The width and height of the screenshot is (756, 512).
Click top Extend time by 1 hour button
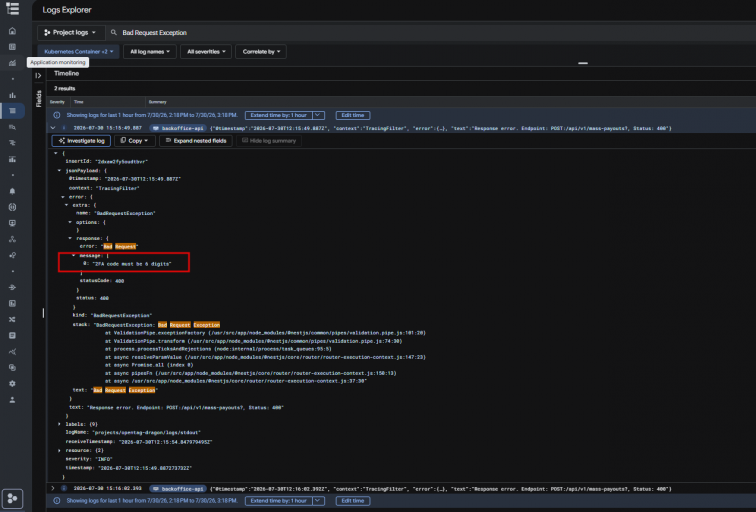[x=279, y=115]
